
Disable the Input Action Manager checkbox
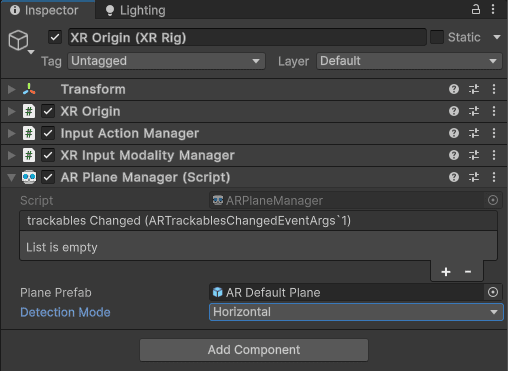click(48, 133)
